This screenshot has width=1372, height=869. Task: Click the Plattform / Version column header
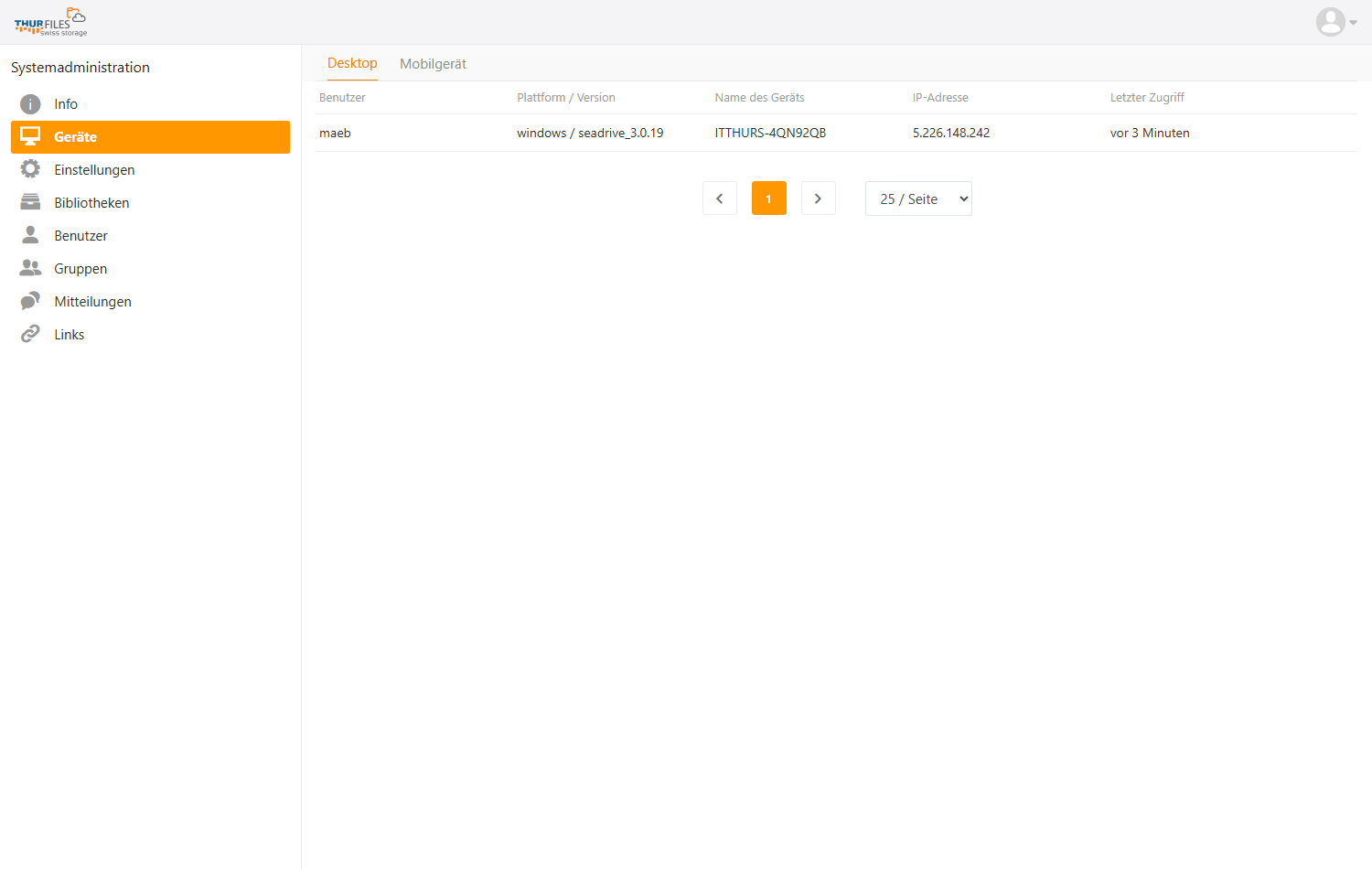(x=566, y=97)
